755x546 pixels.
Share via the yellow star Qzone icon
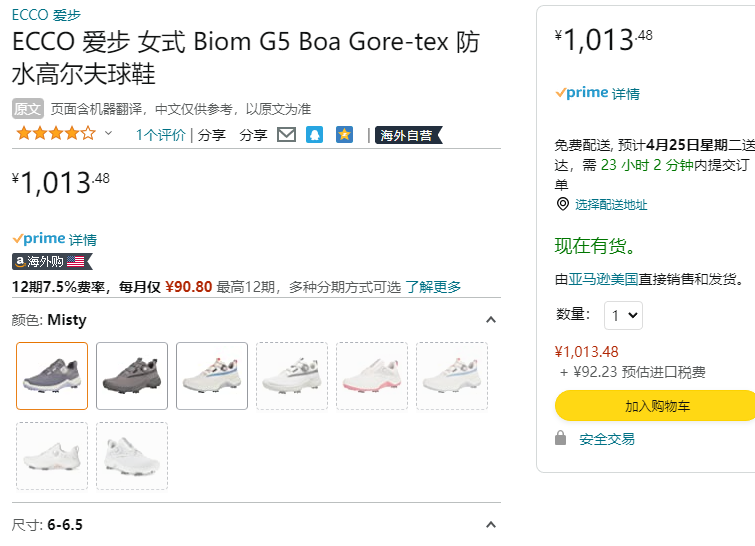[x=344, y=134]
